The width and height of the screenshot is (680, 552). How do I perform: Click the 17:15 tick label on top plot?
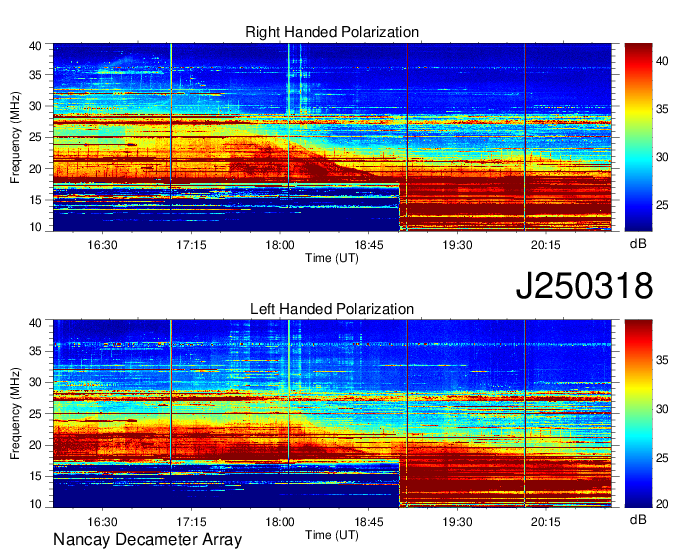pyautogui.click(x=191, y=245)
